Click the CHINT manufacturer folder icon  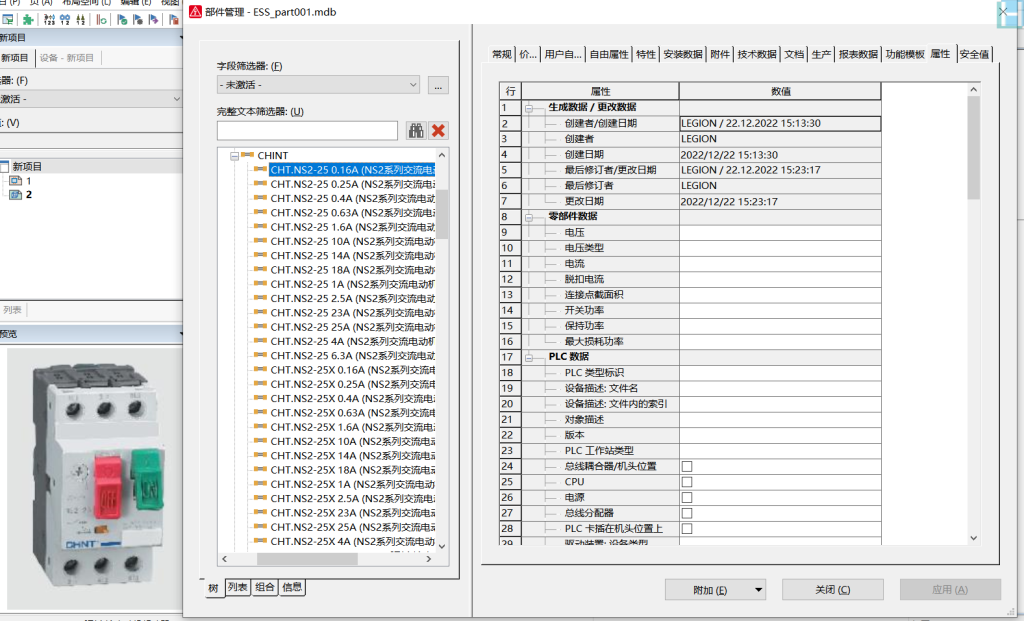(248, 155)
